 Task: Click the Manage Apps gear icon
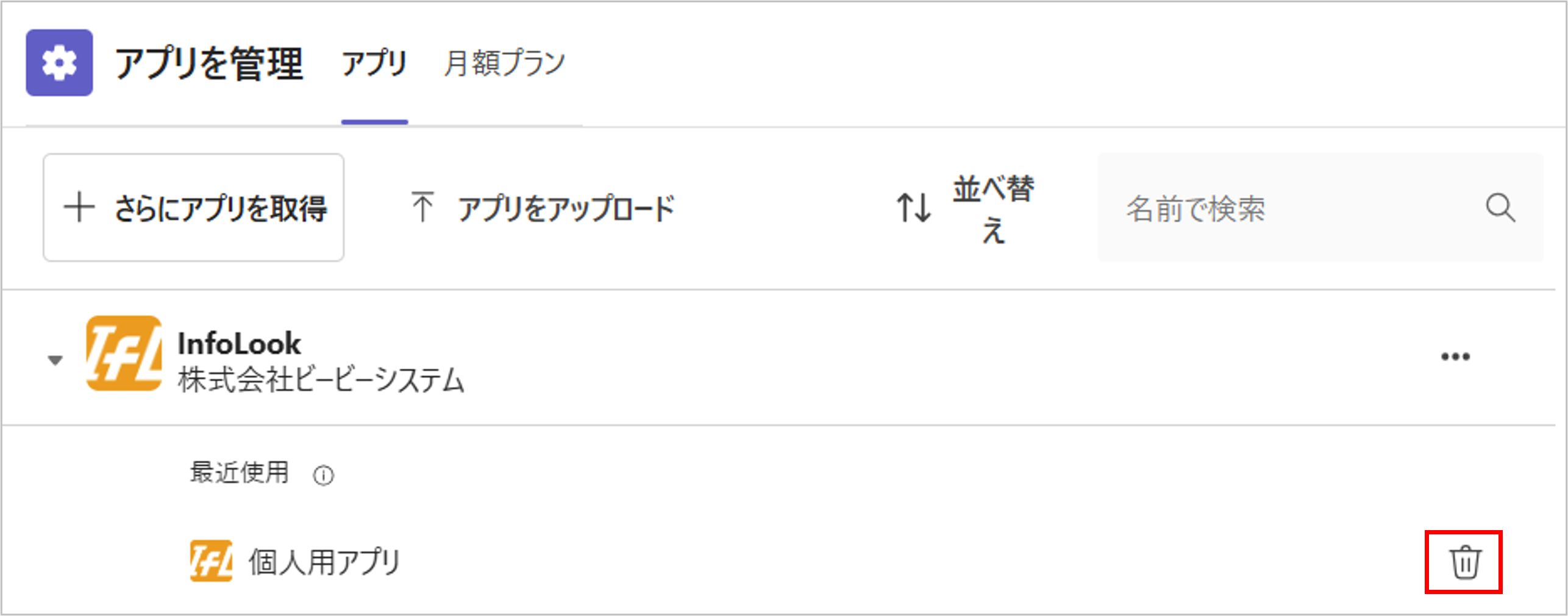coord(59,63)
